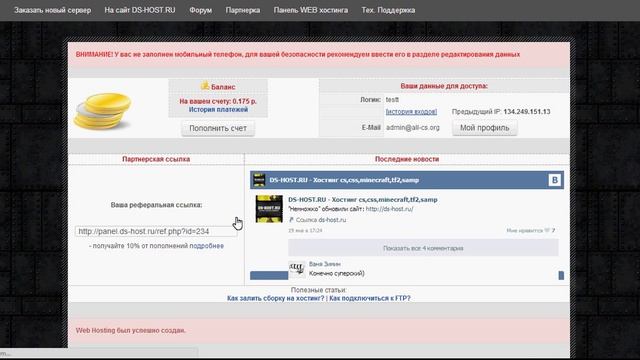Click the VK logo icon in news header
The image size is (640, 360).
coord(554,180)
